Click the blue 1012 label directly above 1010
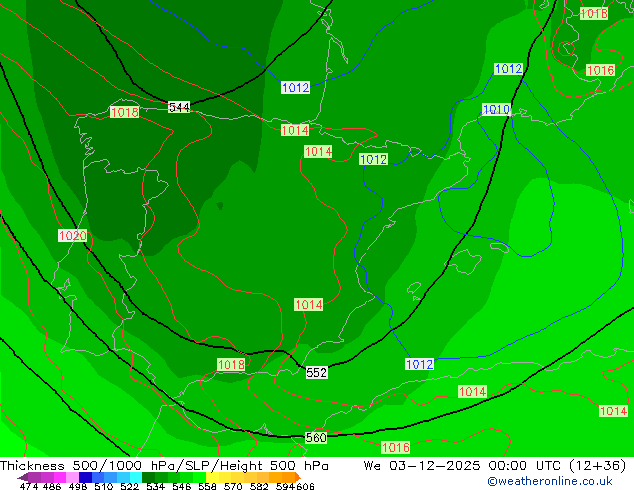Screen dimensions: 634x490 [508, 69]
